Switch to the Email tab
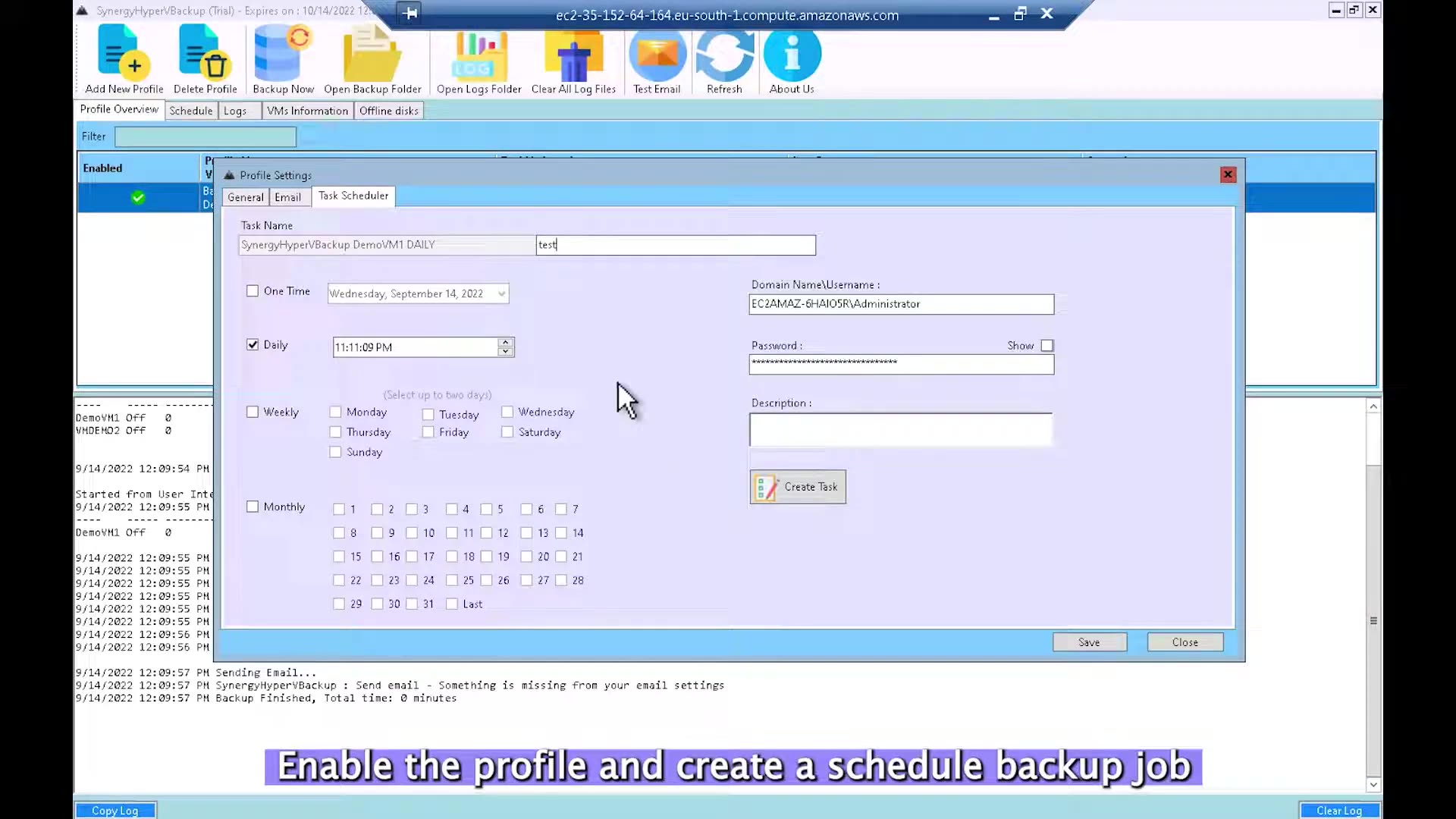Image resolution: width=1456 pixels, height=819 pixels. click(x=289, y=196)
